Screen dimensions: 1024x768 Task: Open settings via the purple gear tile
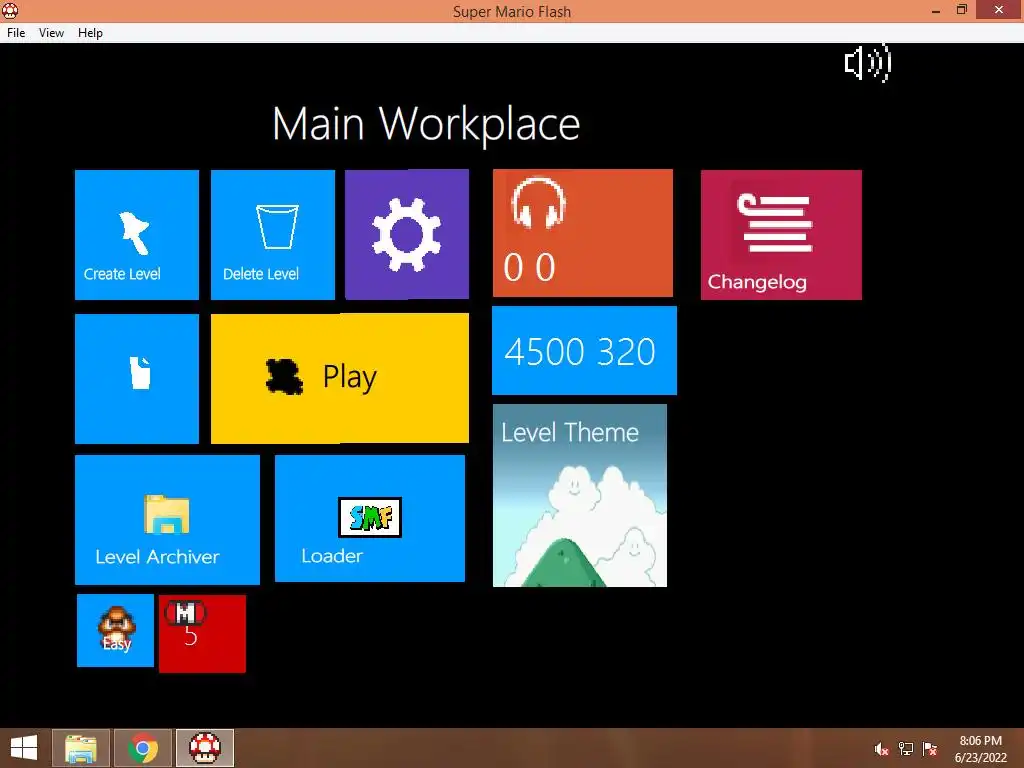point(407,234)
